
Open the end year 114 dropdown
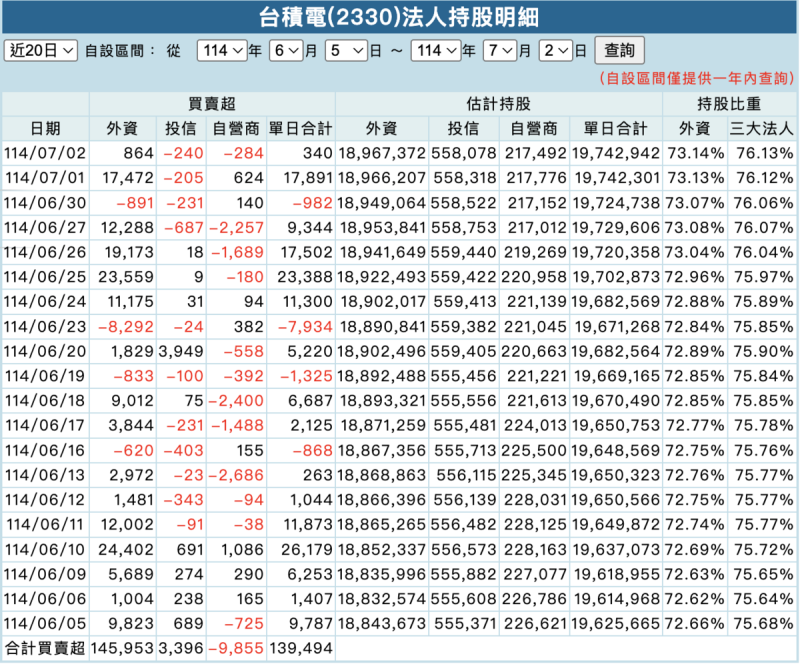click(x=436, y=51)
